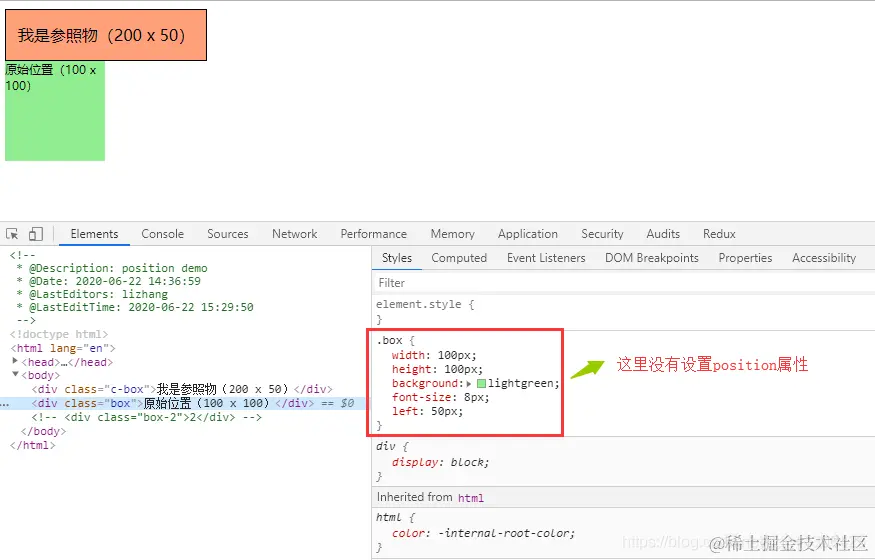This screenshot has height=560, width=875.
Task: Click the element.style rule block
Action: pyautogui.click(x=623, y=312)
